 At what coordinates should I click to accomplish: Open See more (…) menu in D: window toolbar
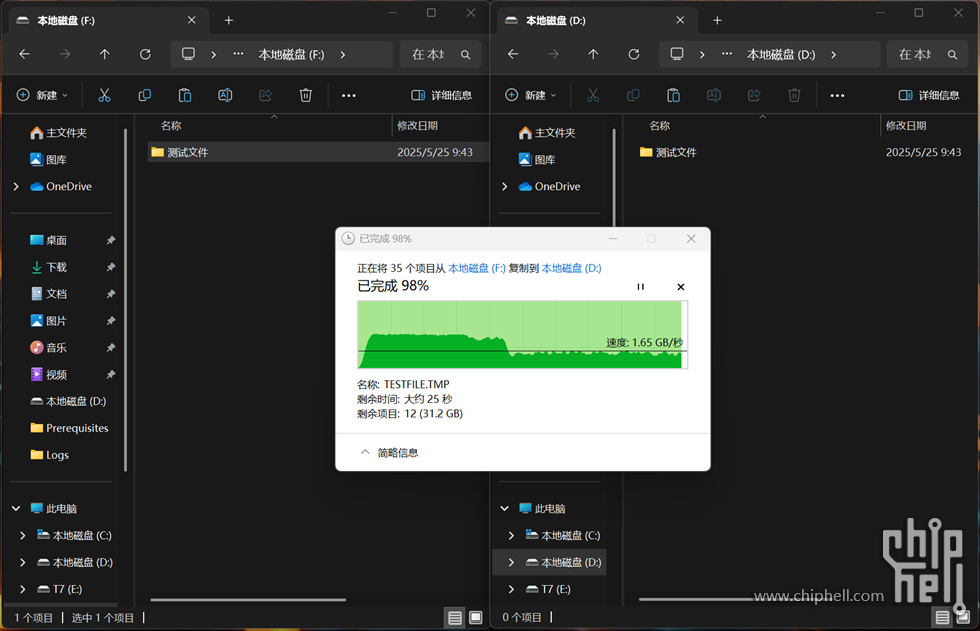838,96
